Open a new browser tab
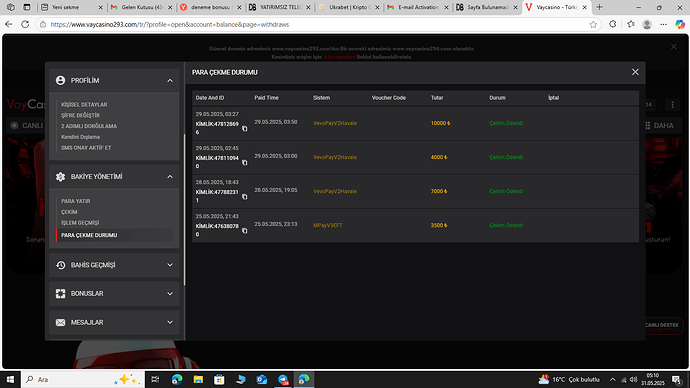Screen dimensions: 690x388 tap(599, 7)
